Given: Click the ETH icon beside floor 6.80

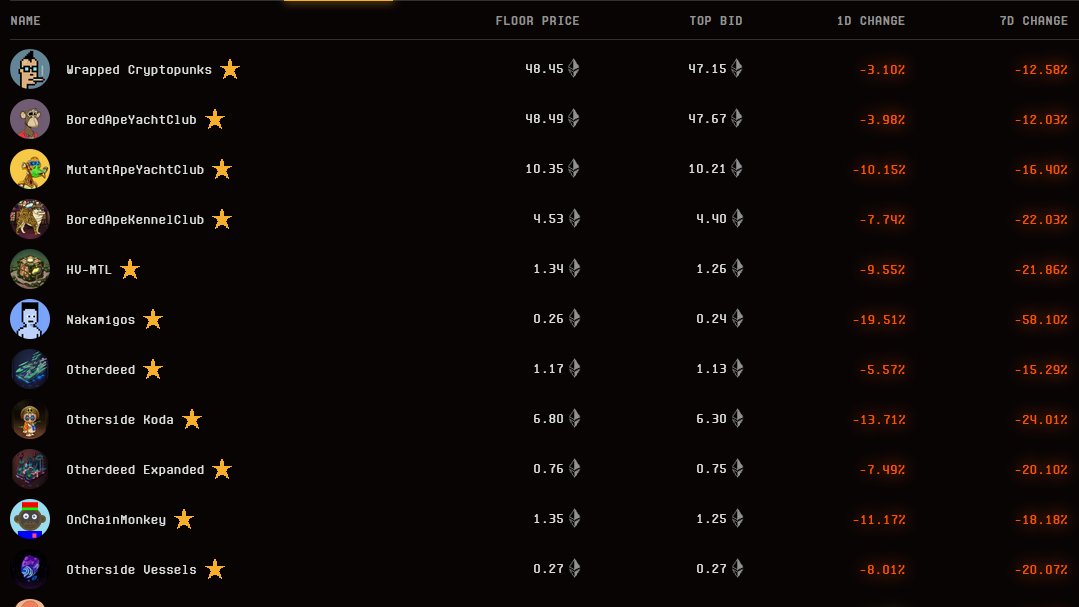Looking at the screenshot, I should click(575, 418).
